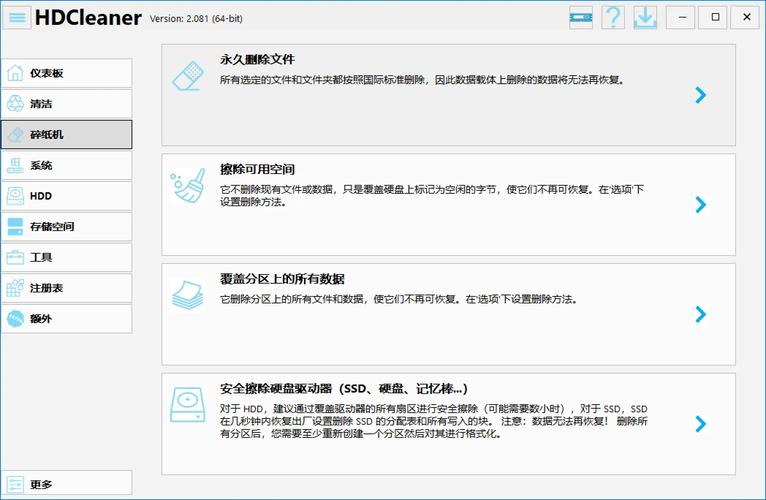
Task: Go to the HDD sidebar section
Action: pyautogui.click(x=66, y=196)
